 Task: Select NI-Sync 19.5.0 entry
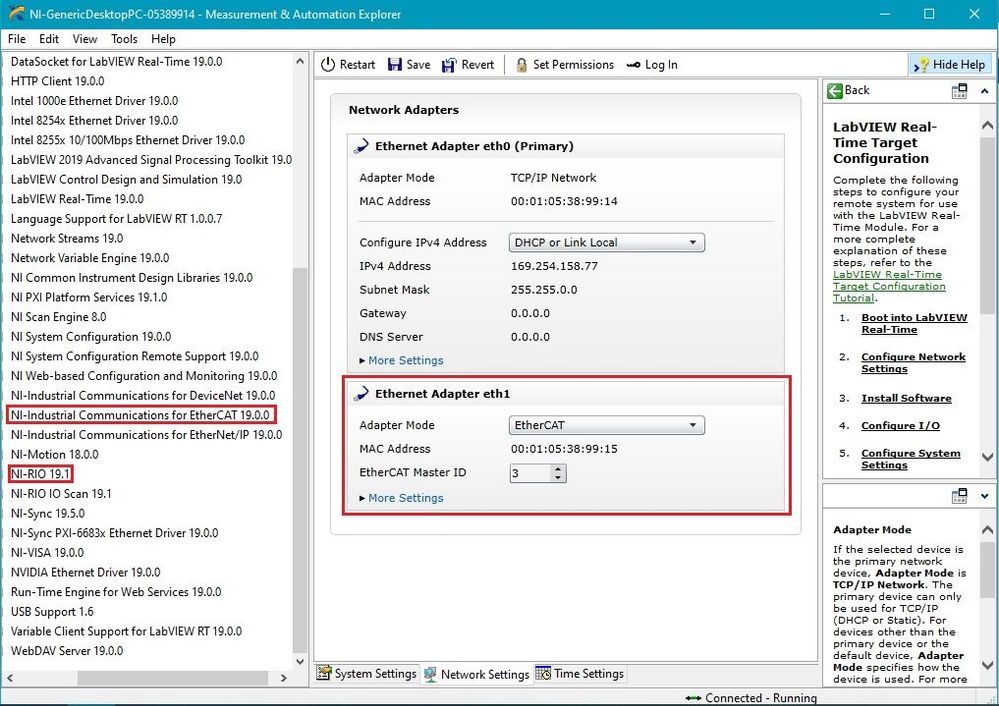point(47,514)
